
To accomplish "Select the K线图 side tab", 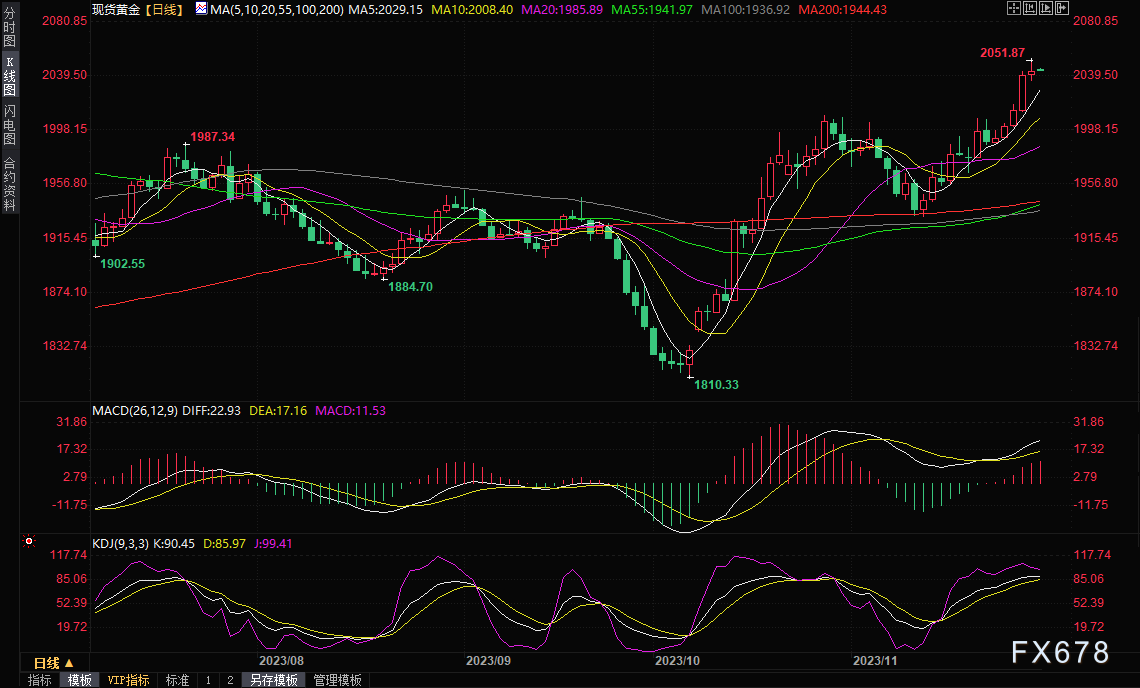I will pyautogui.click(x=9, y=76).
